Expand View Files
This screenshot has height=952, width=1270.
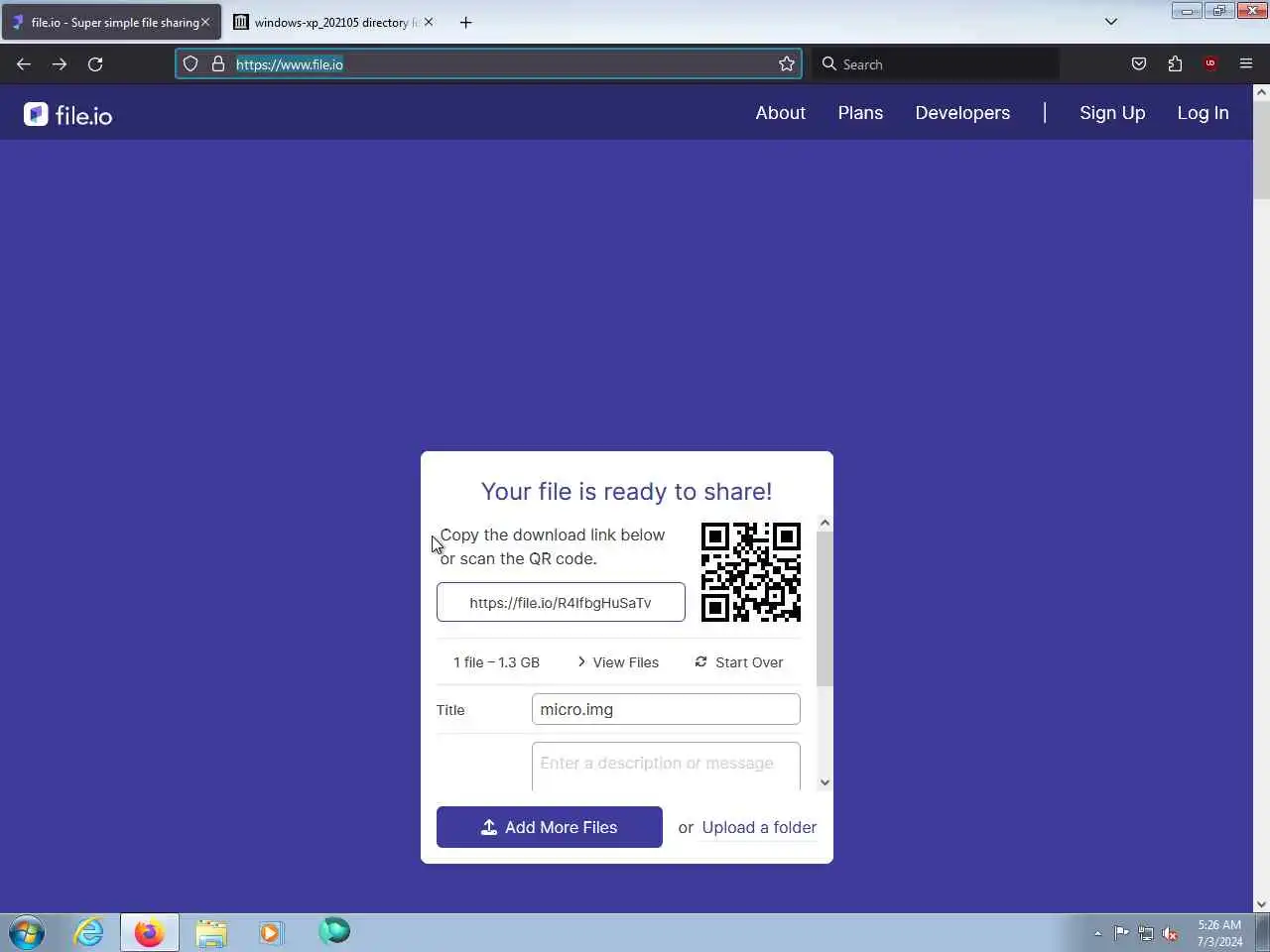click(618, 662)
